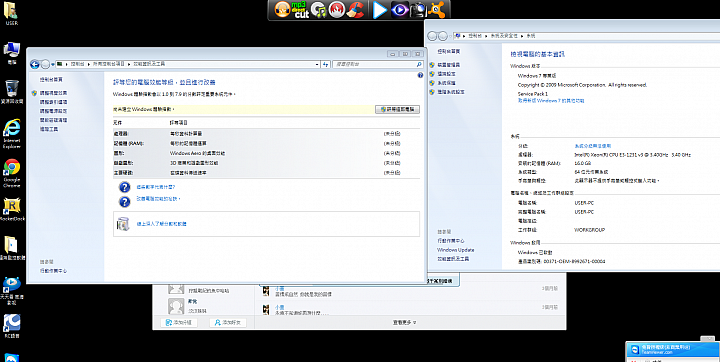Image resolution: width=720 pixels, height=362 pixels.
Task: Launch Google Chrome from the desktop
Action: coord(12,174)
